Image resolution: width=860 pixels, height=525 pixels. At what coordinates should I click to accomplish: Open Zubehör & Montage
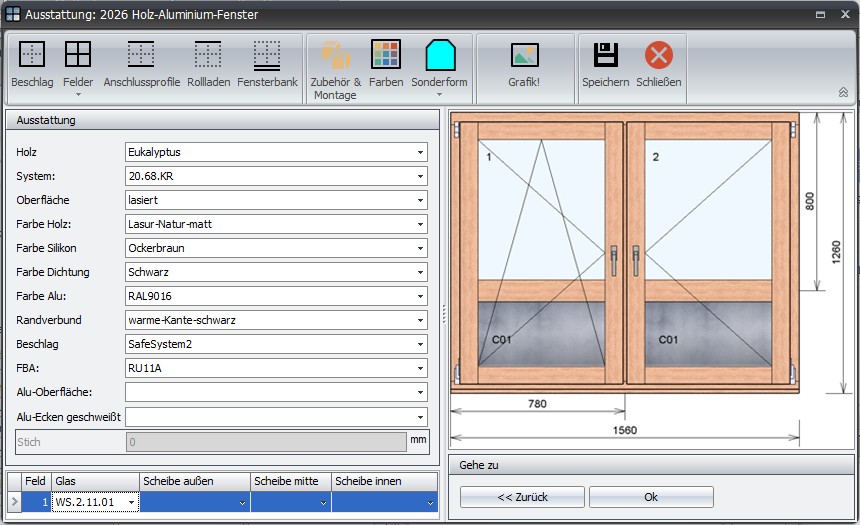[x=336, y=56]
